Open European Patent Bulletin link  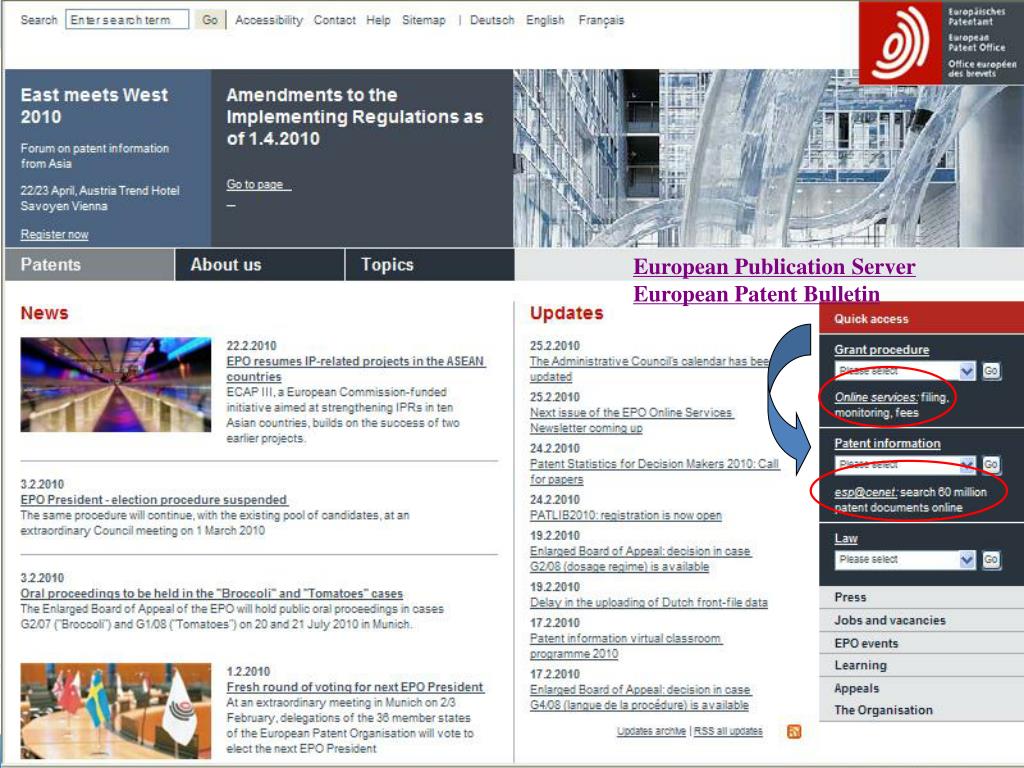tap(756, 294)
